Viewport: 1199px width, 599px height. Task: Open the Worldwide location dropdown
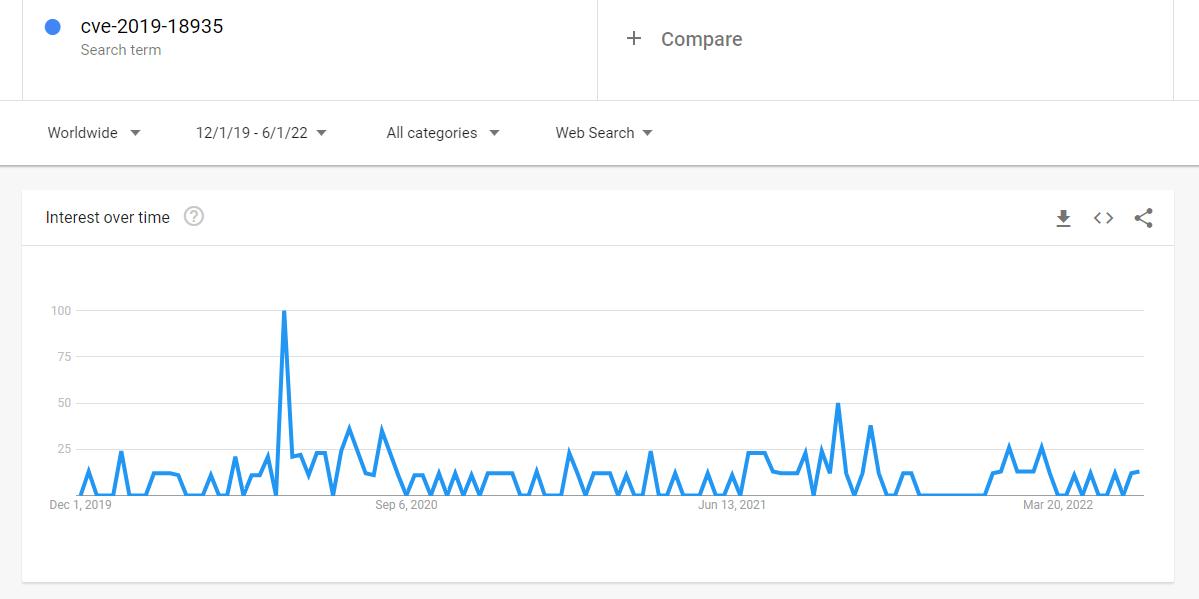pyautogui.click(x=85, y=132)
